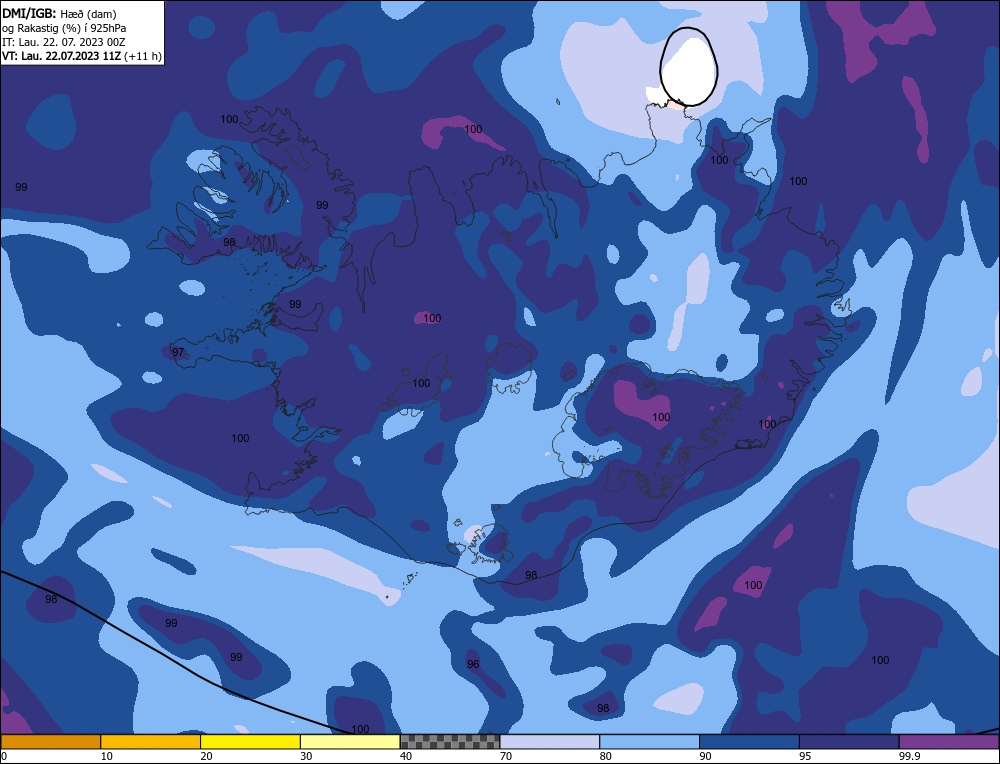Click the lavender 70–80 legend swatch

click(550, 742)
